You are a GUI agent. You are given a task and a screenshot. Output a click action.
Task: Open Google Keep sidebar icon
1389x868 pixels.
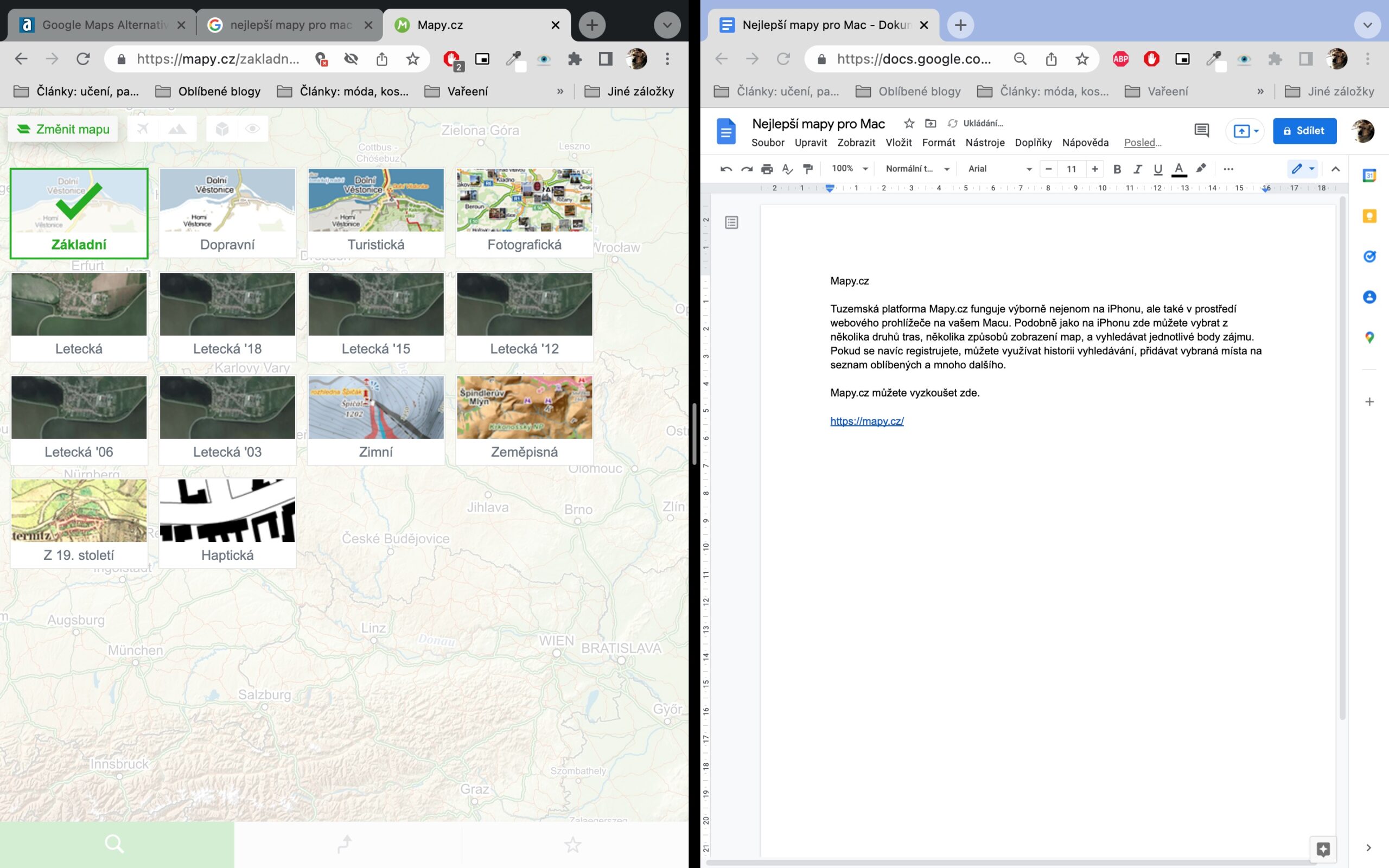pyautogui.click(x=1369, y=216)
